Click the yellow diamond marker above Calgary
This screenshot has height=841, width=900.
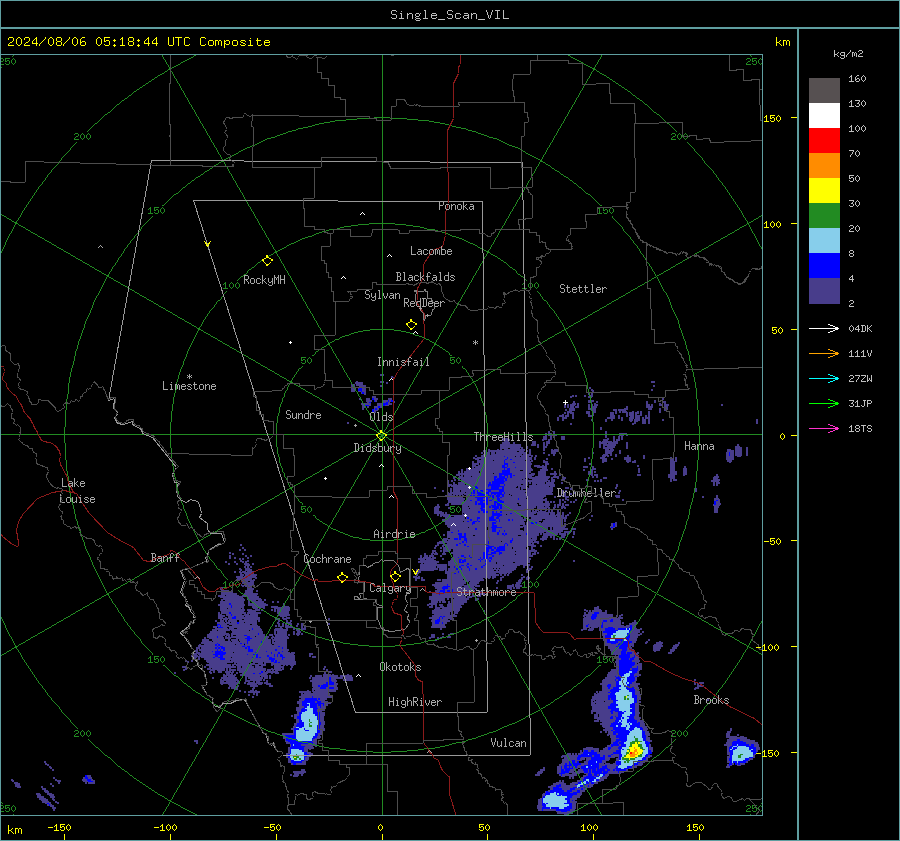[x=395, y=576]
